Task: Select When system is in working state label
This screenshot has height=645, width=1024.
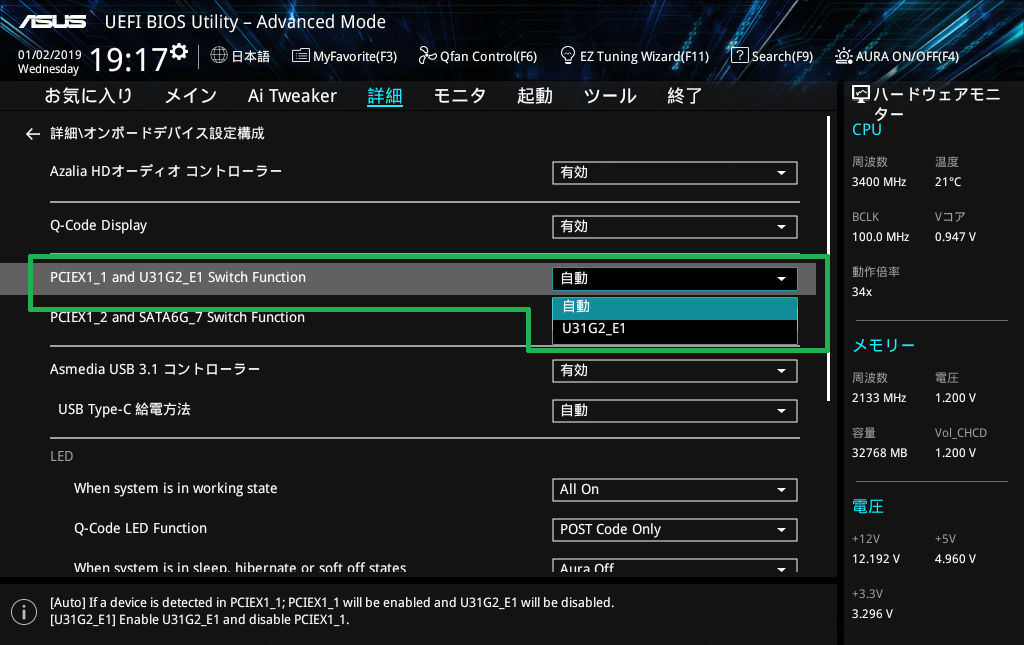Action: pyautogui.click(x=176, y=488)
